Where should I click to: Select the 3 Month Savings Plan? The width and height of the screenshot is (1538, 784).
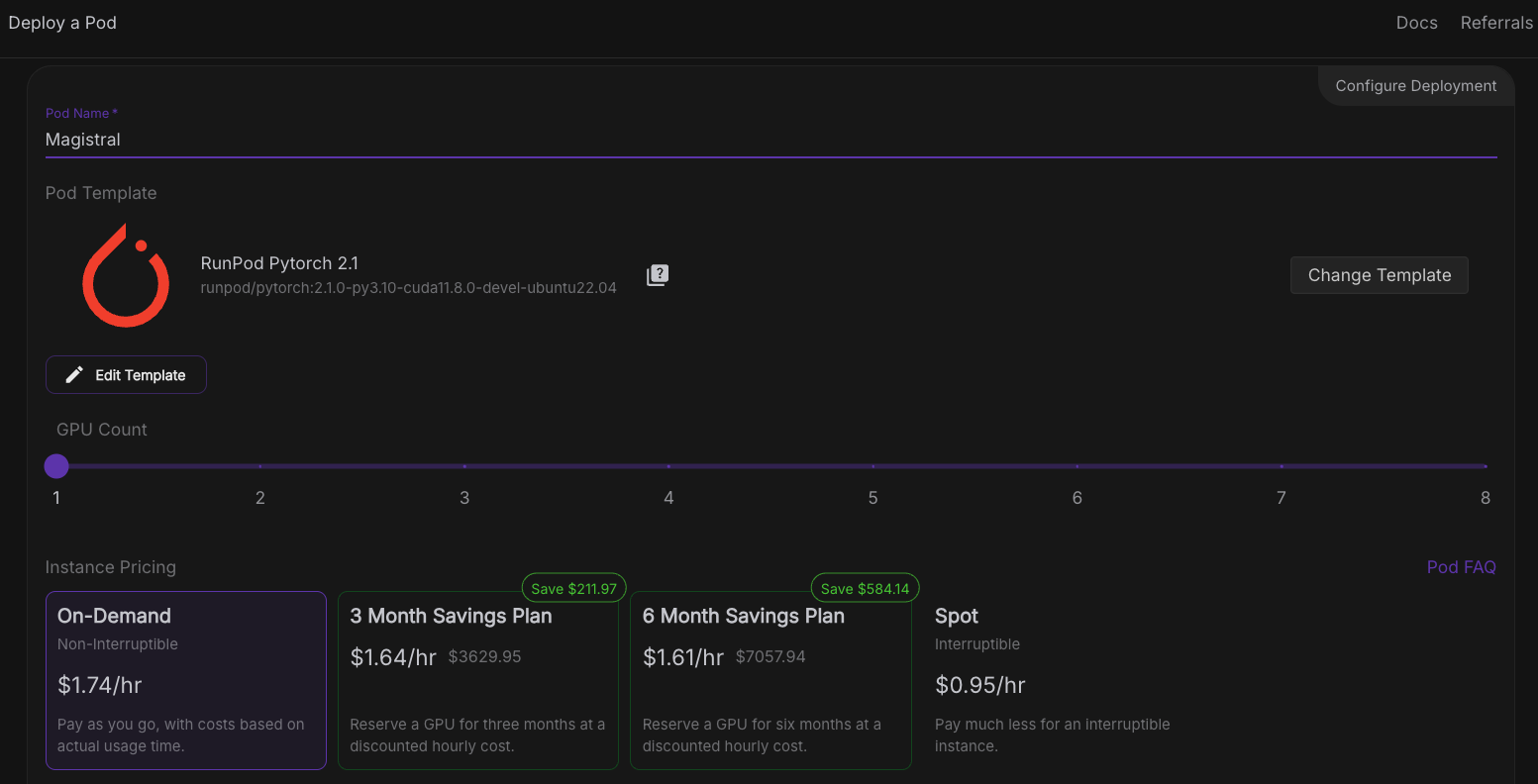[478, 680]
